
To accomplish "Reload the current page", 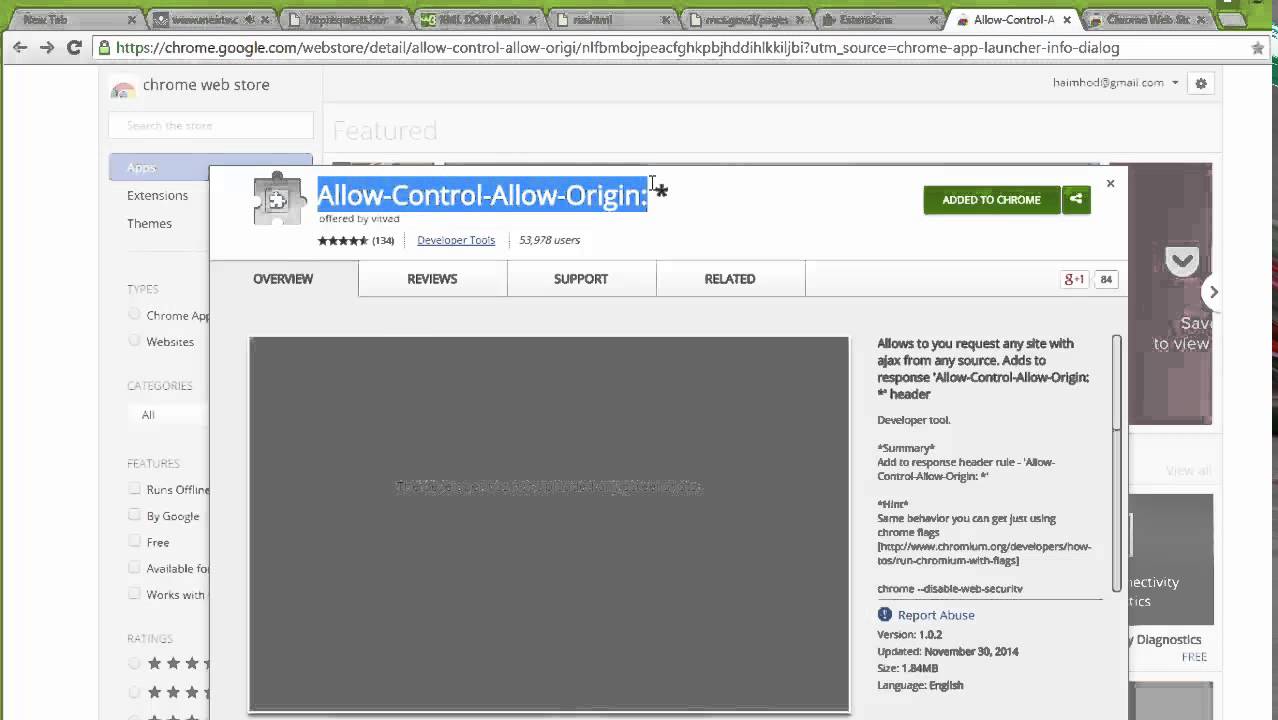I will 74,47.
